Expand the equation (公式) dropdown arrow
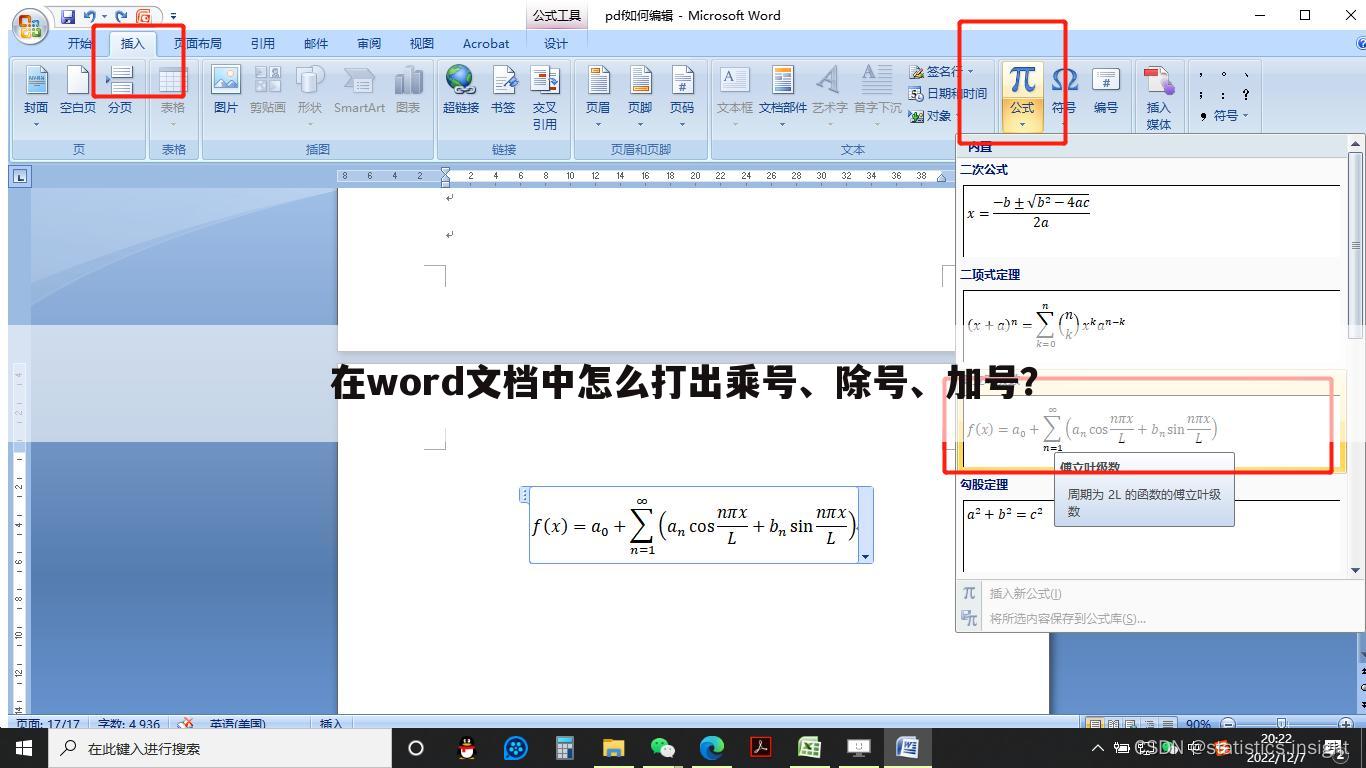This screenshot has width=1366, height=768. 1022,124
